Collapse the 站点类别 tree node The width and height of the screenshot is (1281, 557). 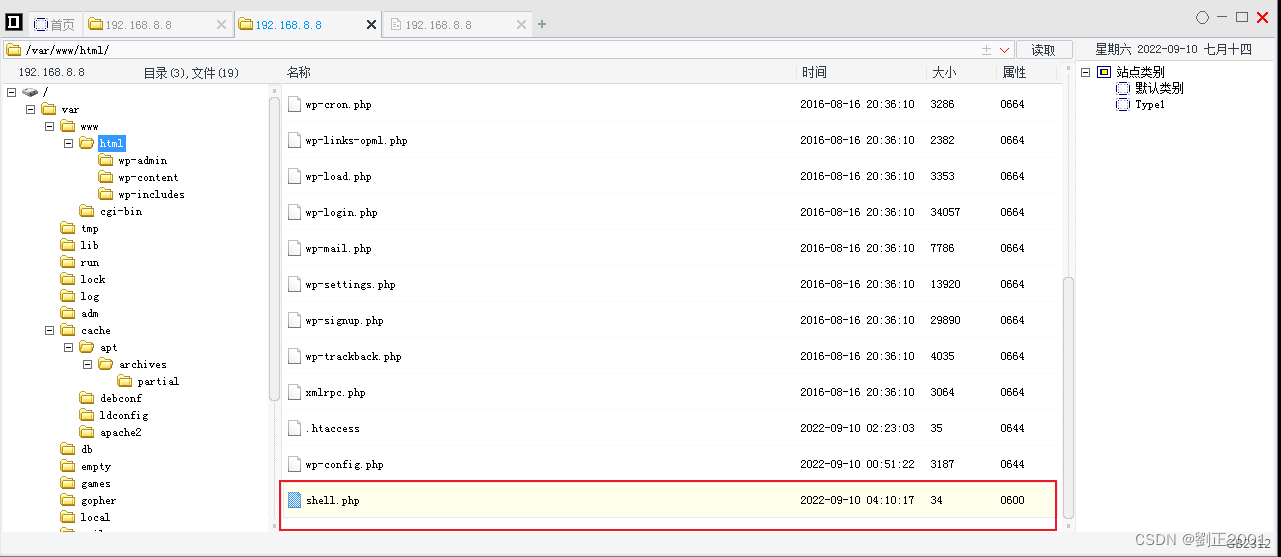click(1085, 72)
